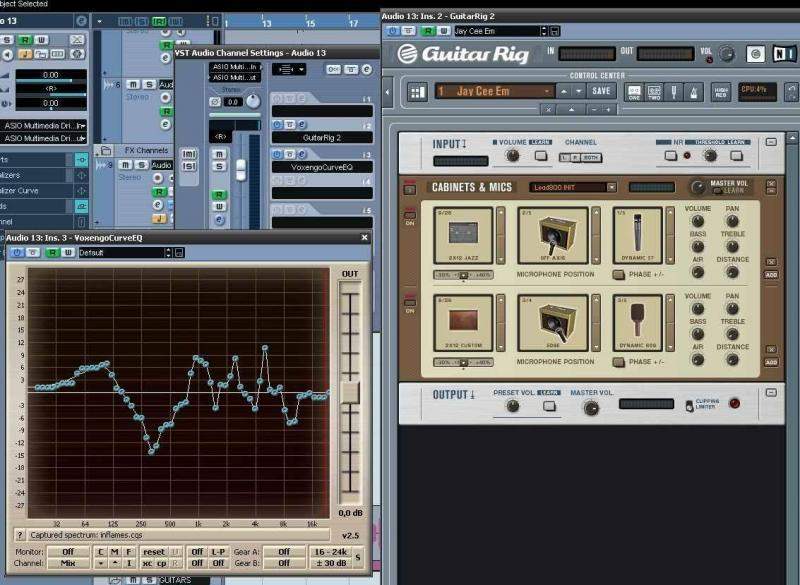Image resolution: width=800 pixels, height=585 pixels.
Task: Toggle PHASE +/- for the first cabinet
Action: click(x=619, y=275)
